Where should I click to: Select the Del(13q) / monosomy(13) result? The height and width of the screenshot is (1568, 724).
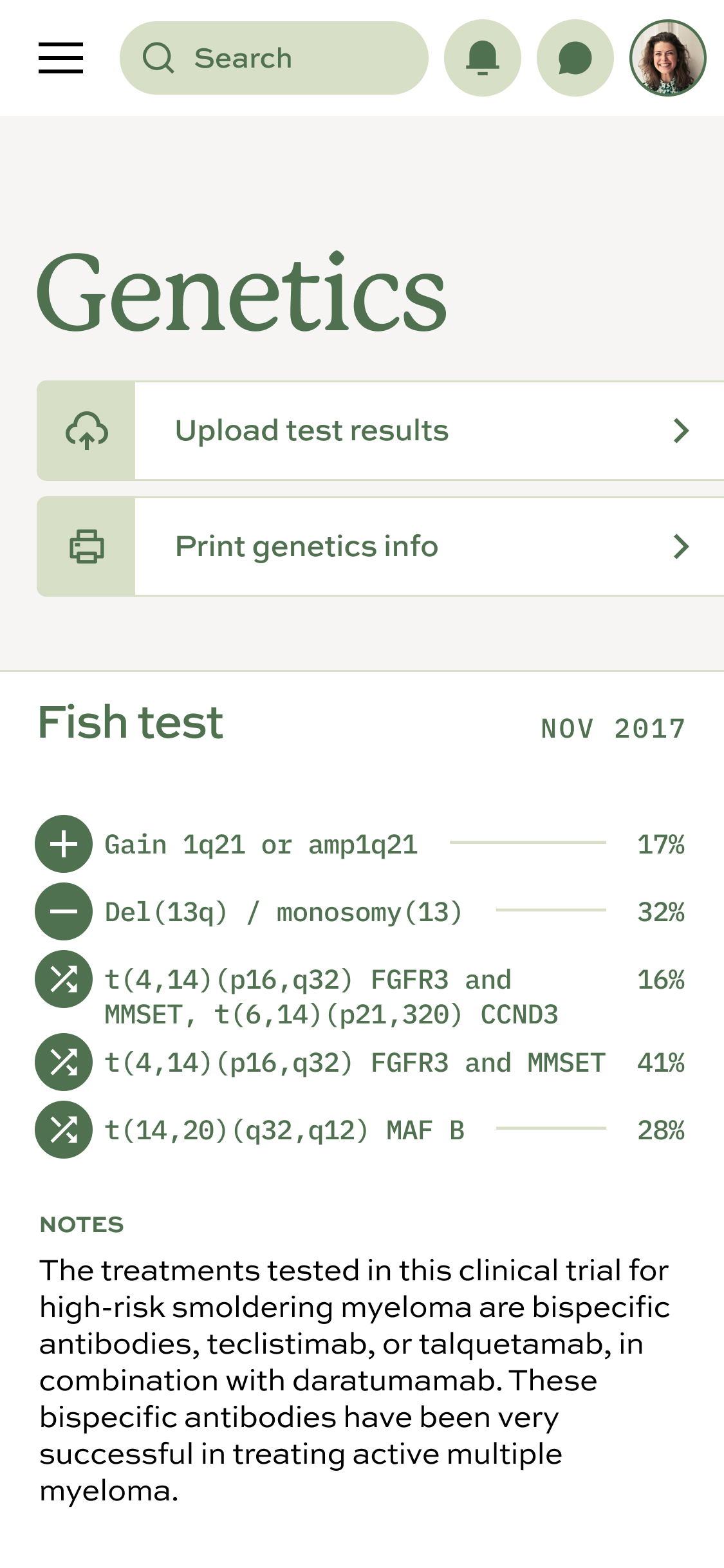[283, 912]
